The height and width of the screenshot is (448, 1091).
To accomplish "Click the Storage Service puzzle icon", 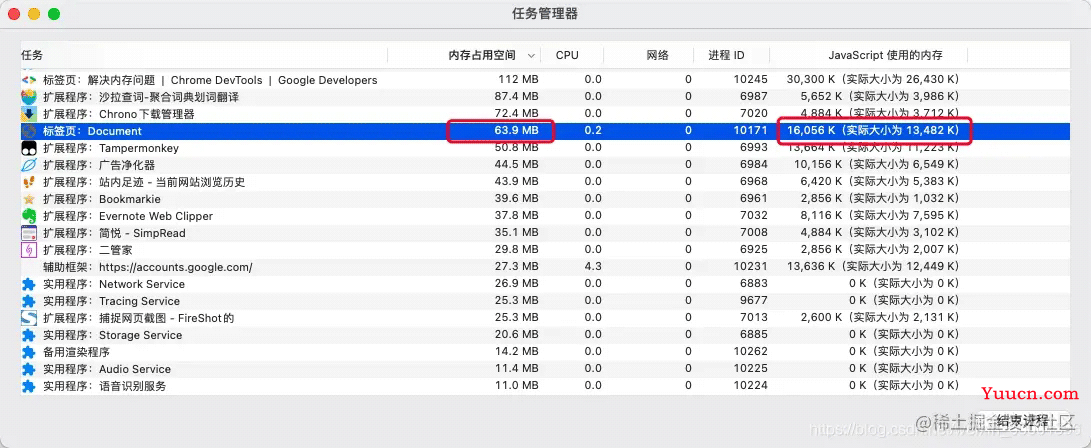I will pos(29,335).
